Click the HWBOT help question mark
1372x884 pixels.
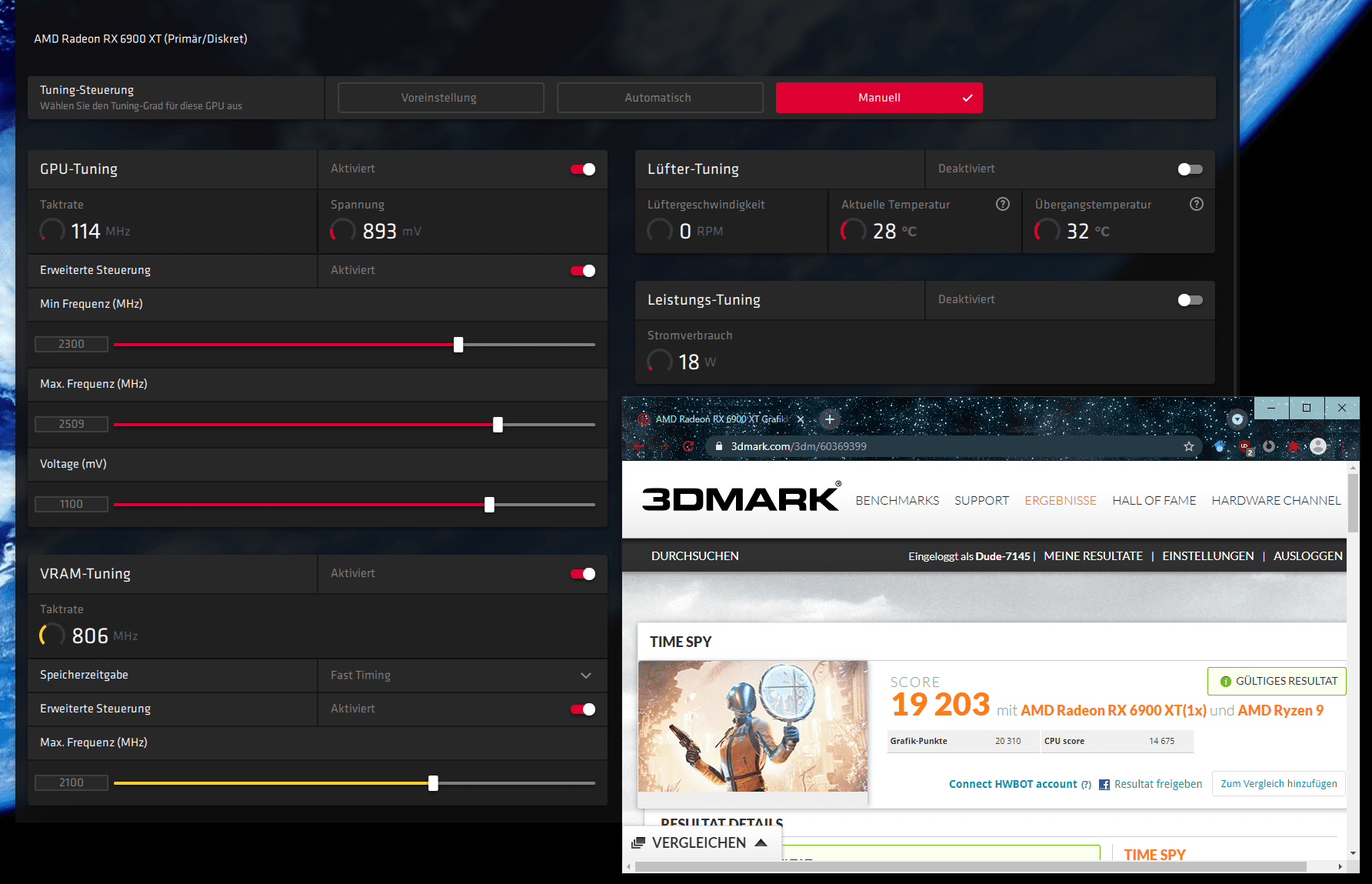tap(1086, 785)
